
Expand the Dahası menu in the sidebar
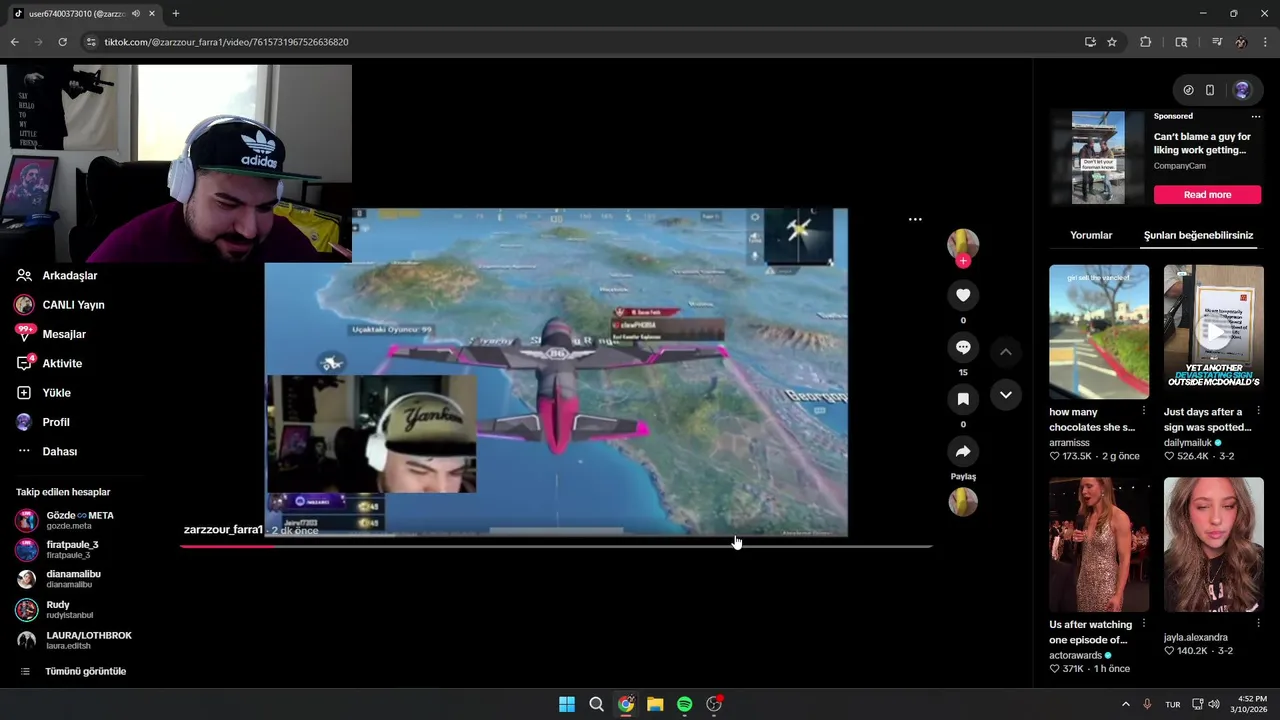coord(46,451)
